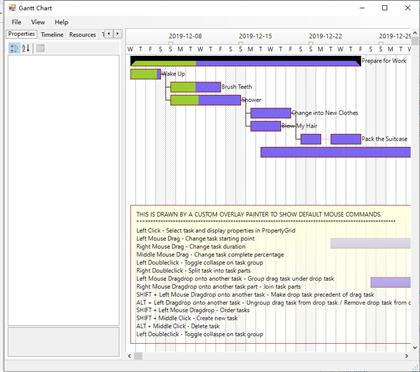Click the 2019-12-15 date marker in header

point(255,36)
